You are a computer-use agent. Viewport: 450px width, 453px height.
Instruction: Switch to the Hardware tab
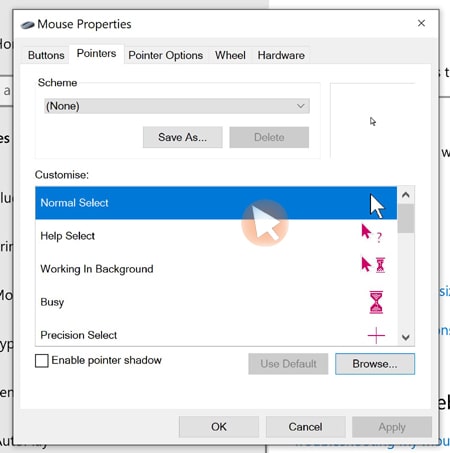[x=281, y=55]
